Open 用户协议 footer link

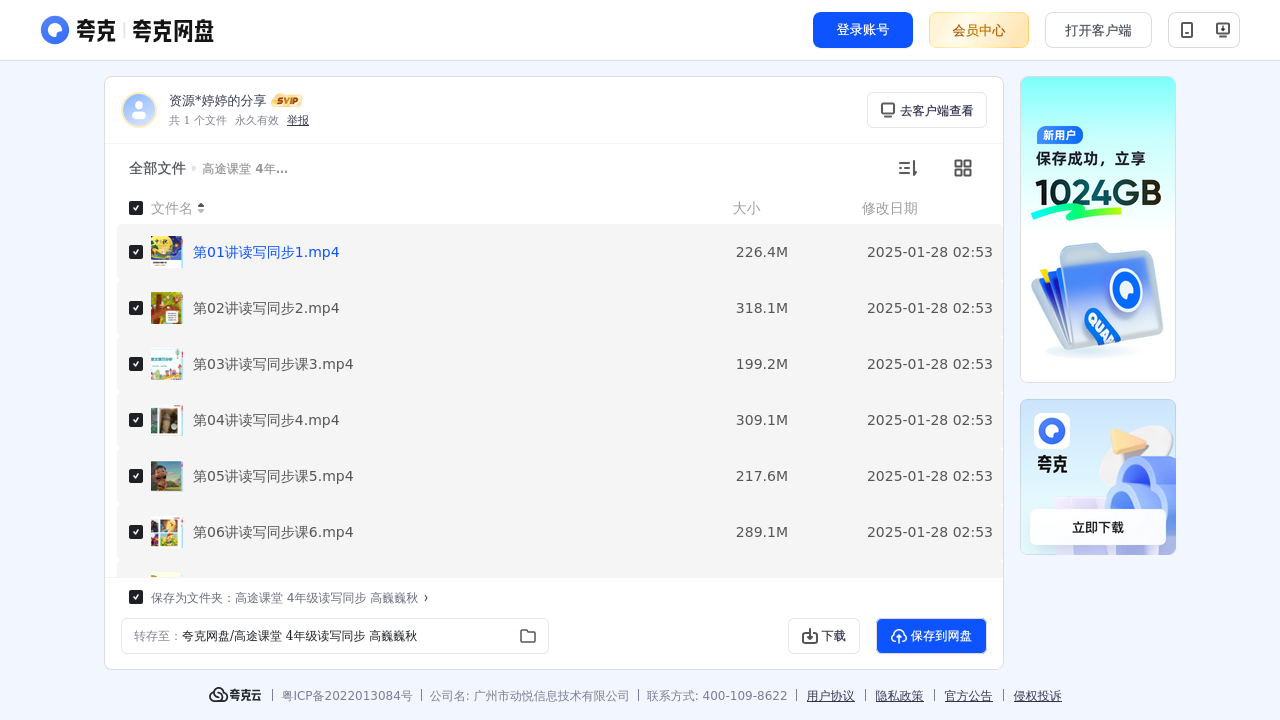coord(831,696)
